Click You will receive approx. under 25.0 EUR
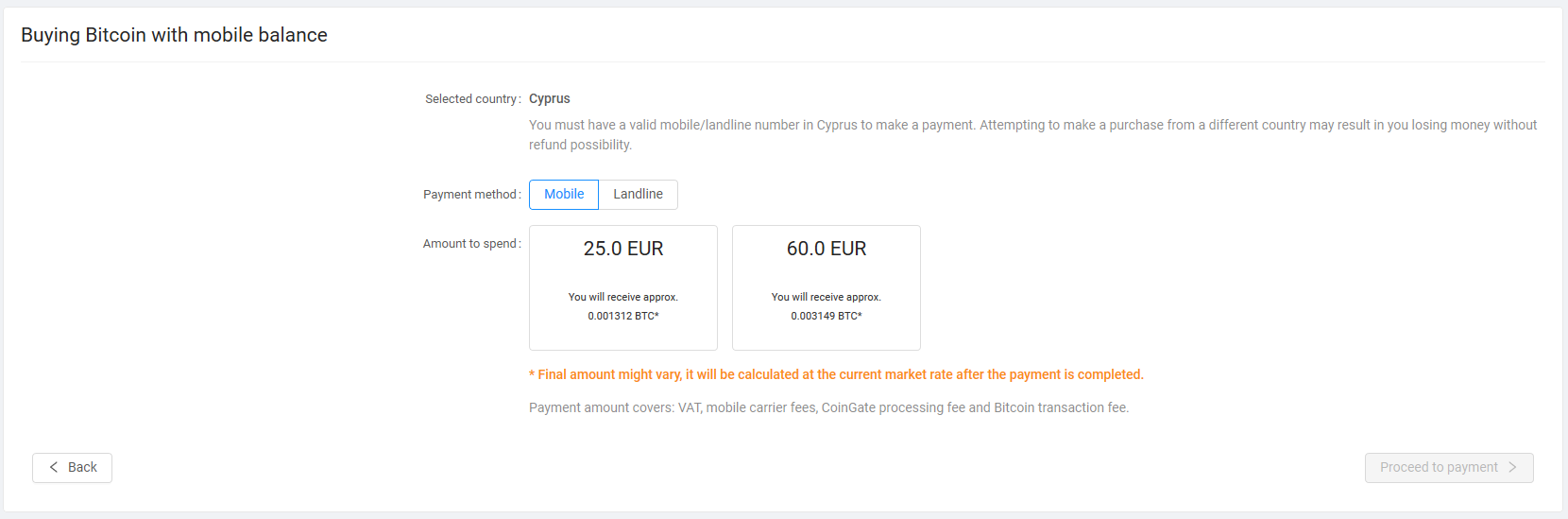Image resolution: width=1568 pixels, height=519 pixels. (623, 297)
